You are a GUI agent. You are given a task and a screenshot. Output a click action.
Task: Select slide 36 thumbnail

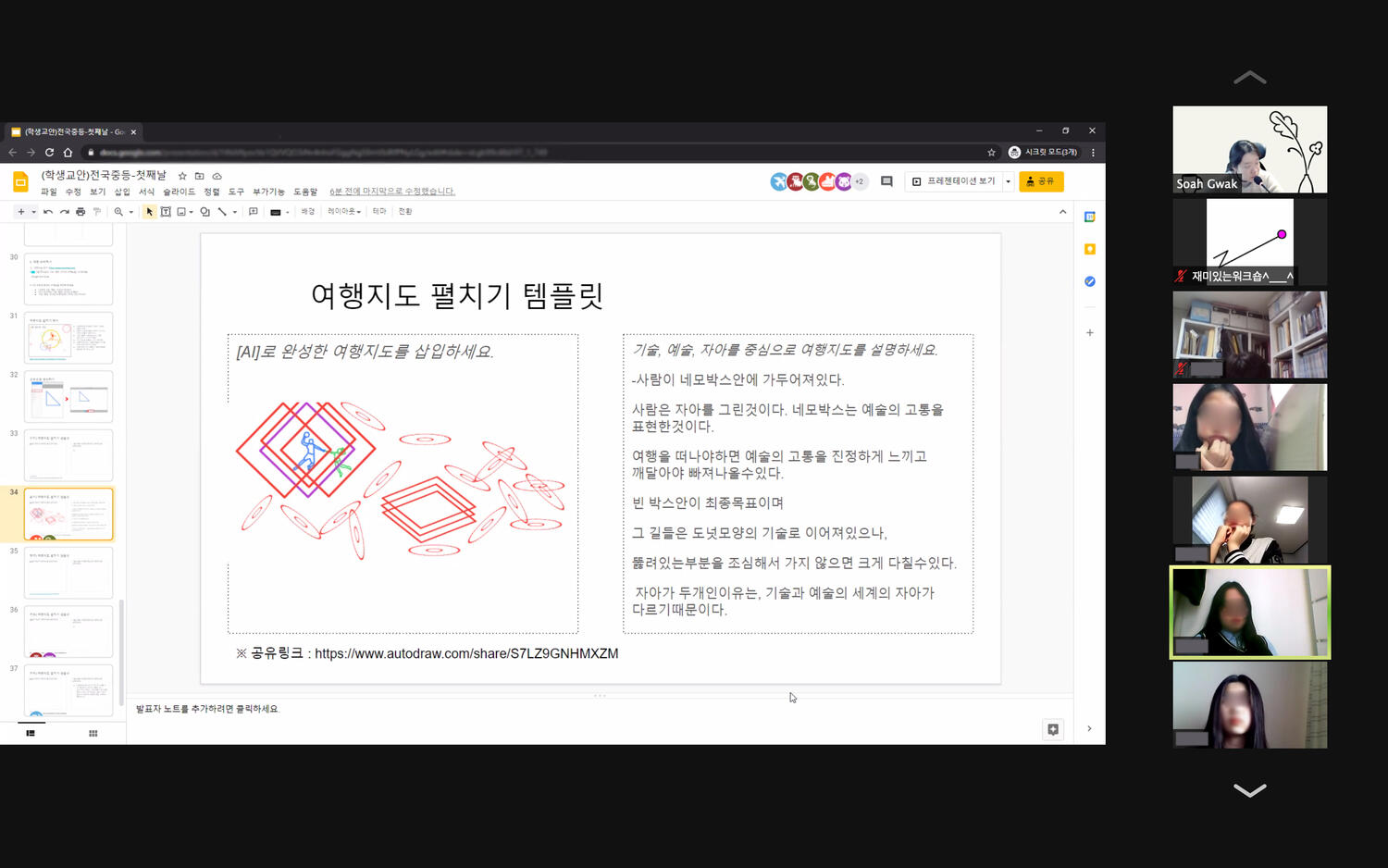pos(68,631)
